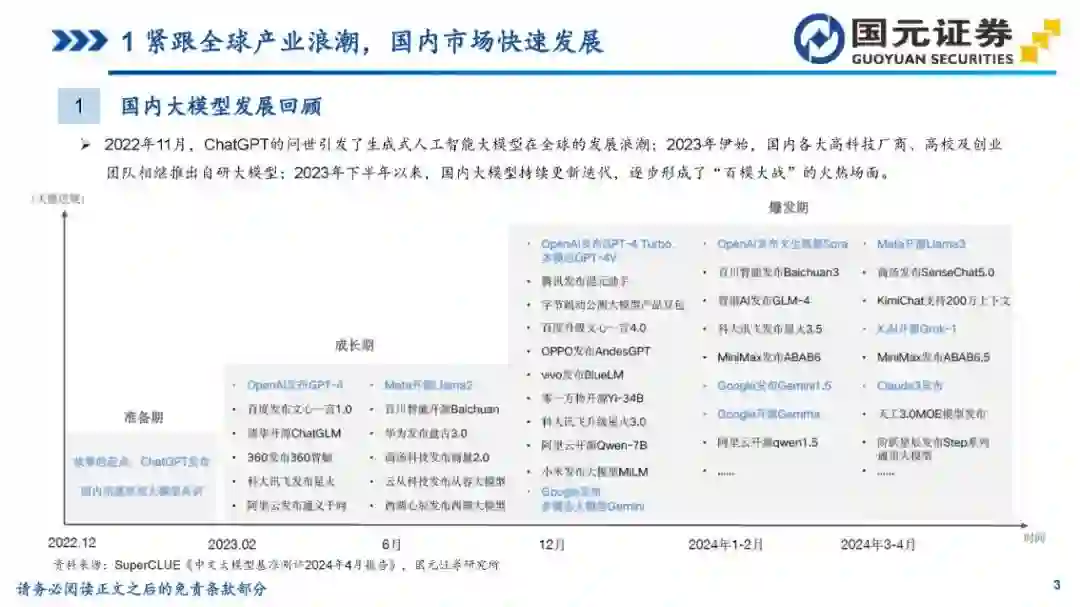The width and height of the screenshot is (1080, 607).
Task: Click the entry Meta开源Llama3
Action: tap(921, 244)
